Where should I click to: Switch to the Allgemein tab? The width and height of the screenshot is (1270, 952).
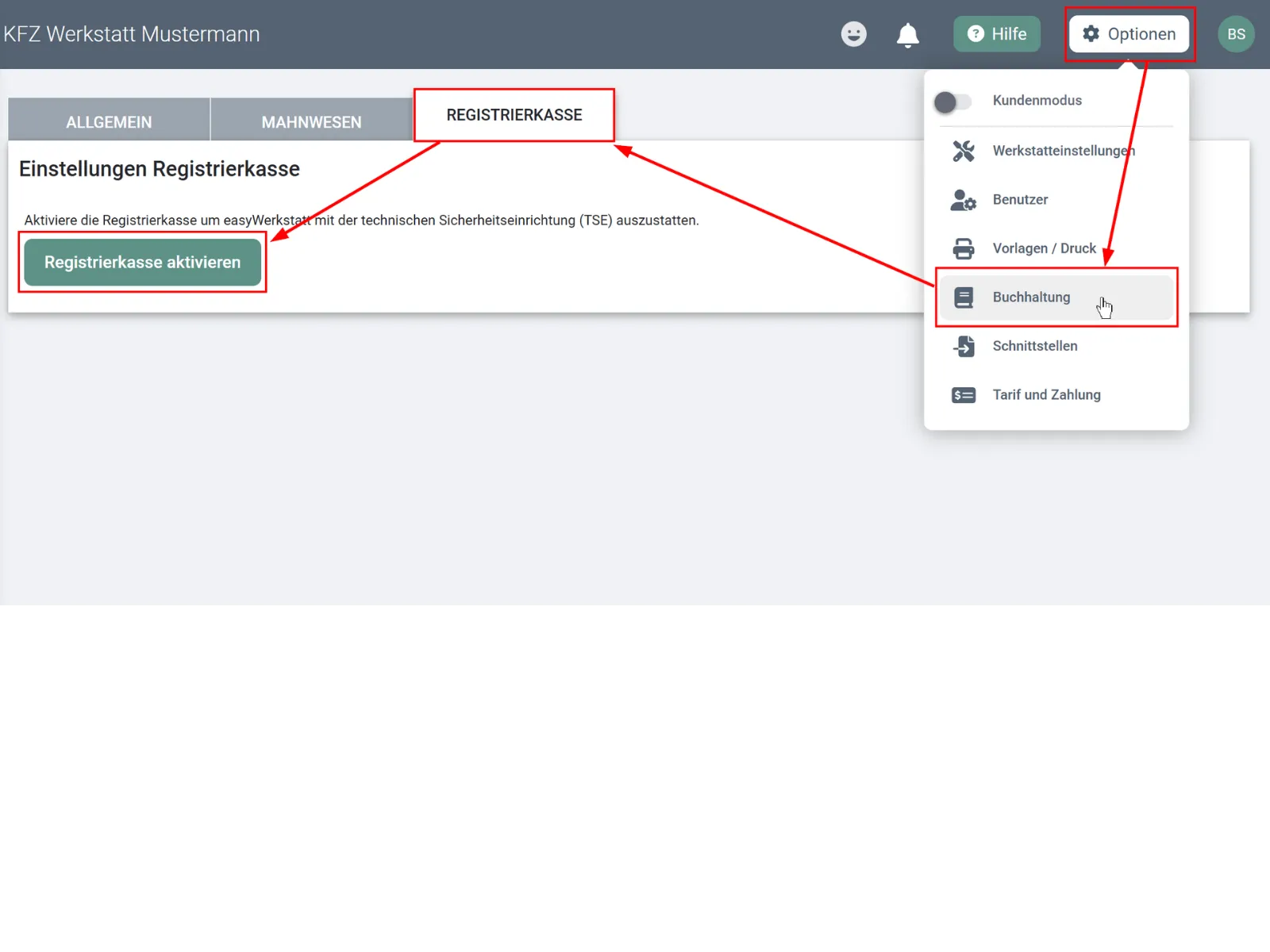coord(109,120)
